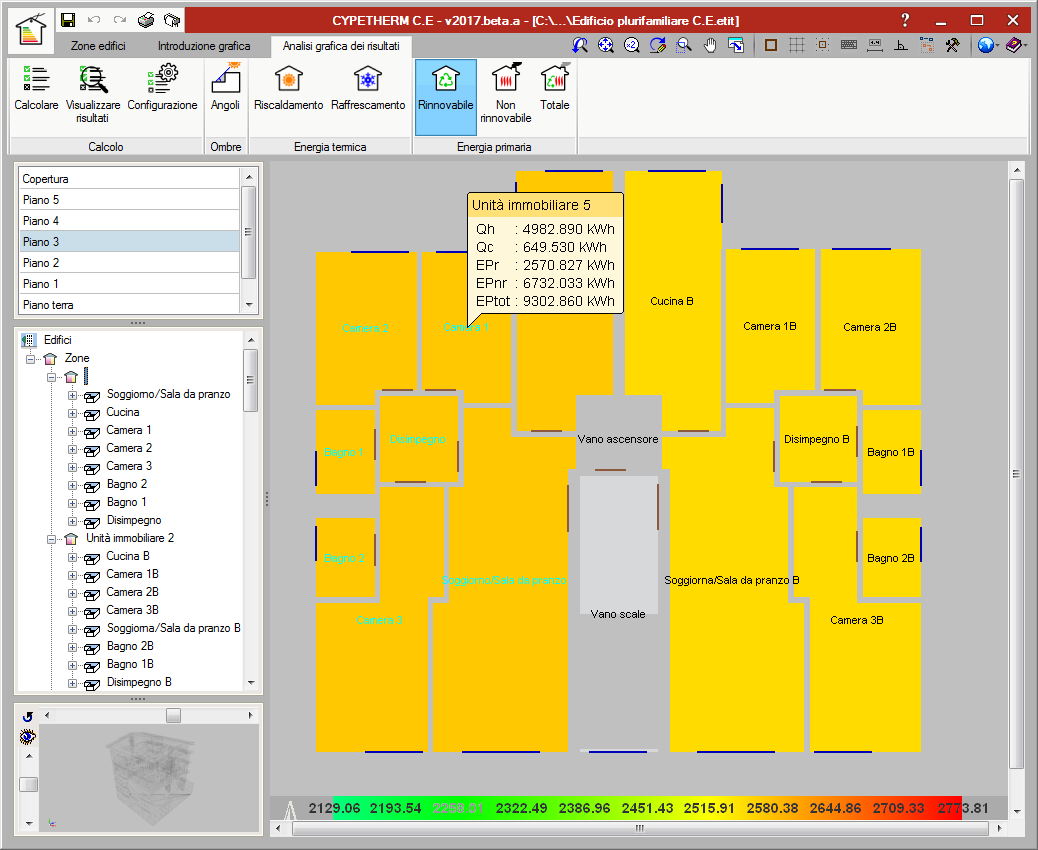Reset 3D view rotation arrow icon
The image size is (1038, 850).
point(28,716)
